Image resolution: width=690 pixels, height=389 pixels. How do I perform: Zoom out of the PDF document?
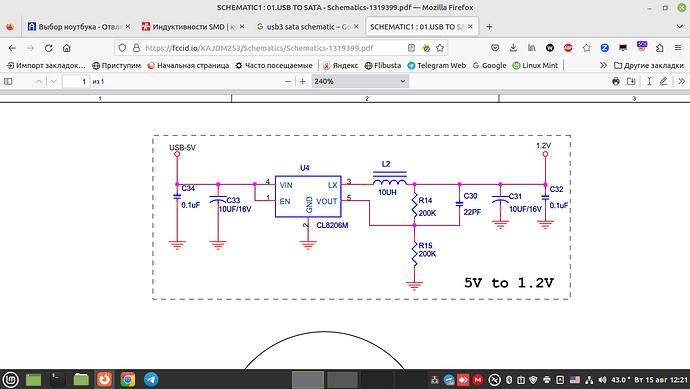288,81
